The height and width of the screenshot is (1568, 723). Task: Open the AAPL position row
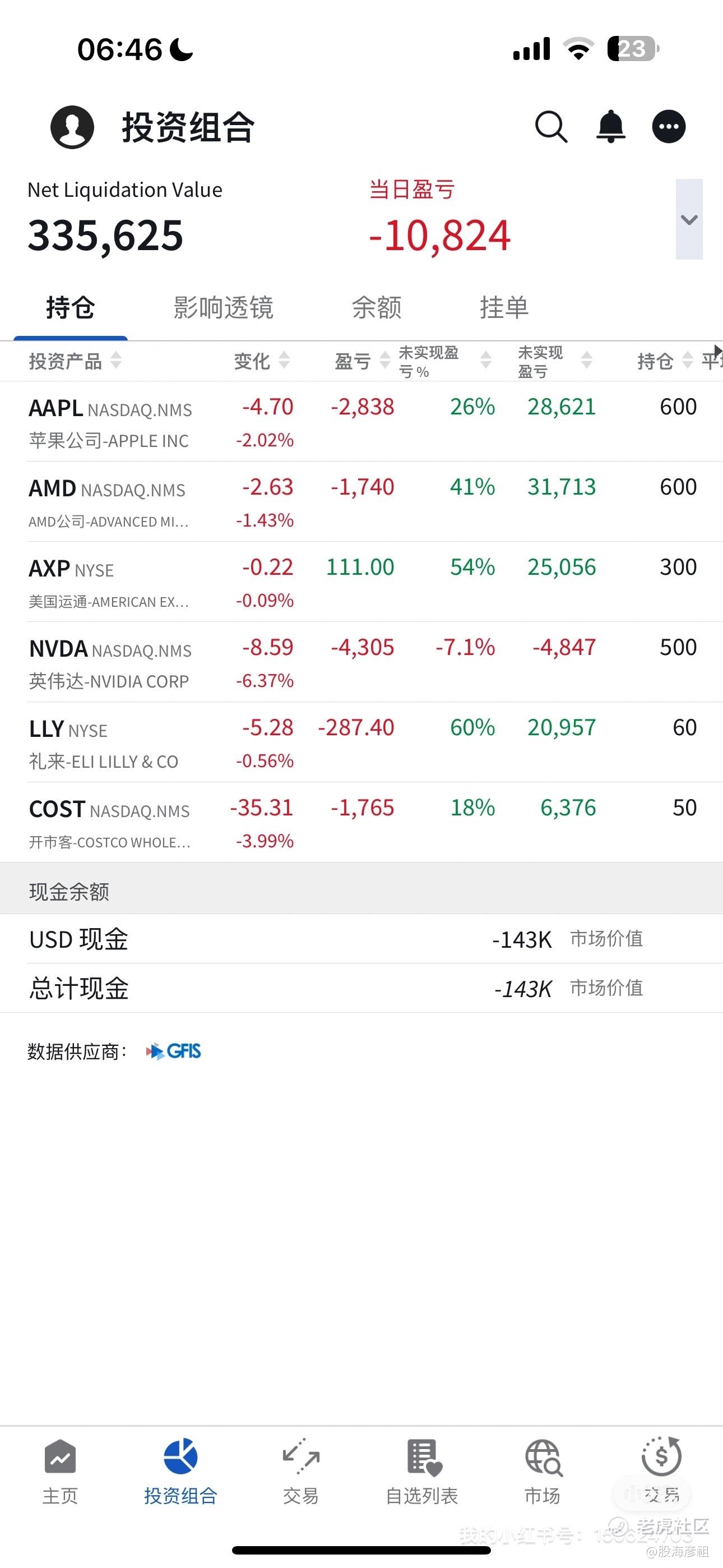tap(361, 422)
